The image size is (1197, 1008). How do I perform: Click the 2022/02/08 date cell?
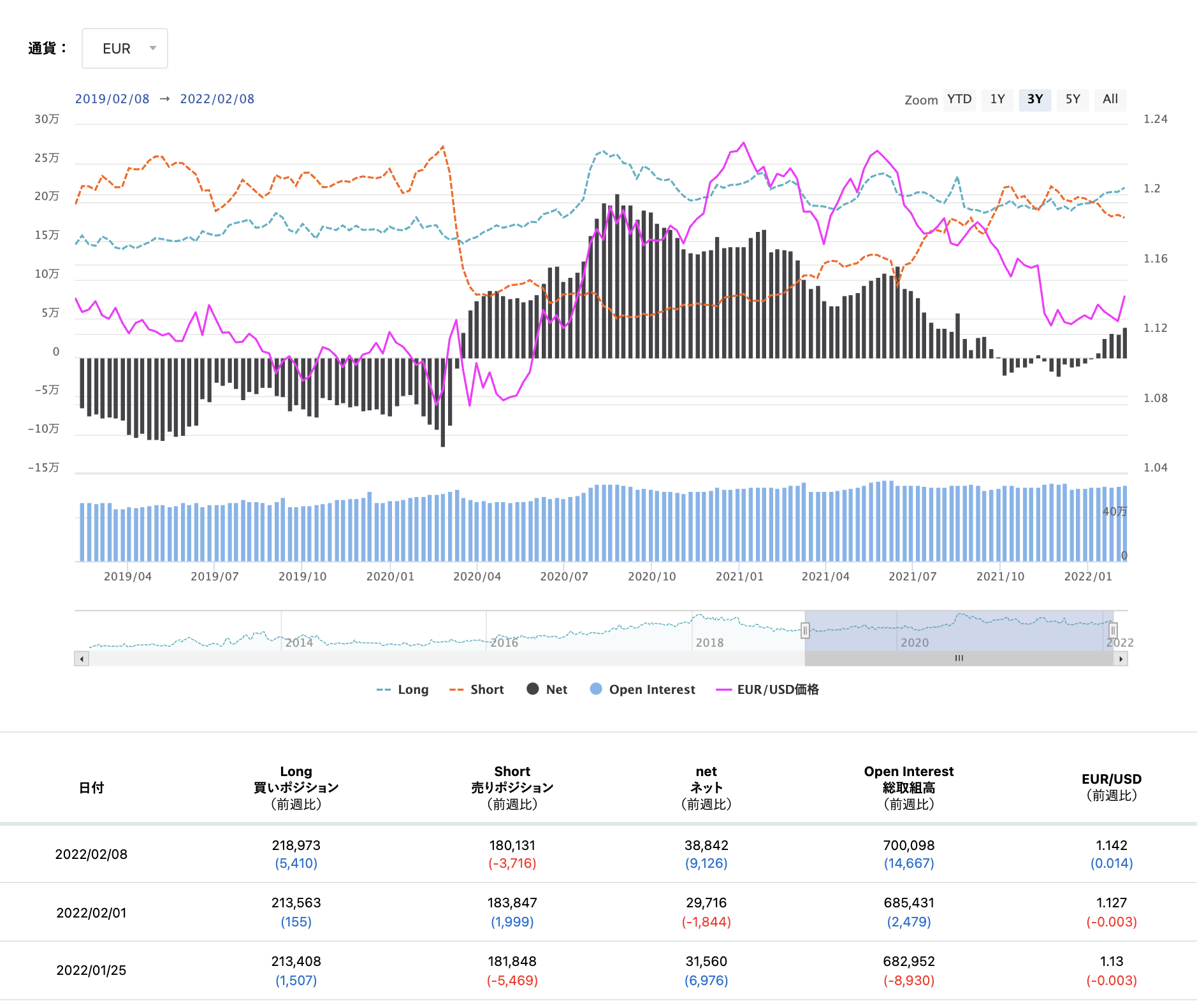coord(91,854)
